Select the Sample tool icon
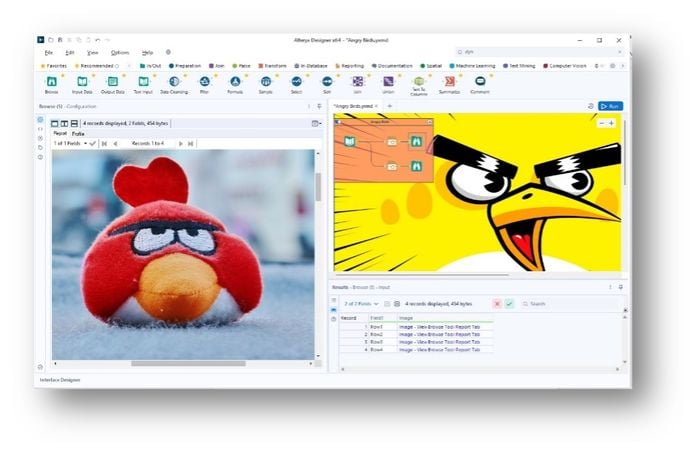Image resolution: width=699 pixels, height=457 pixels. [x=266, y=82]
